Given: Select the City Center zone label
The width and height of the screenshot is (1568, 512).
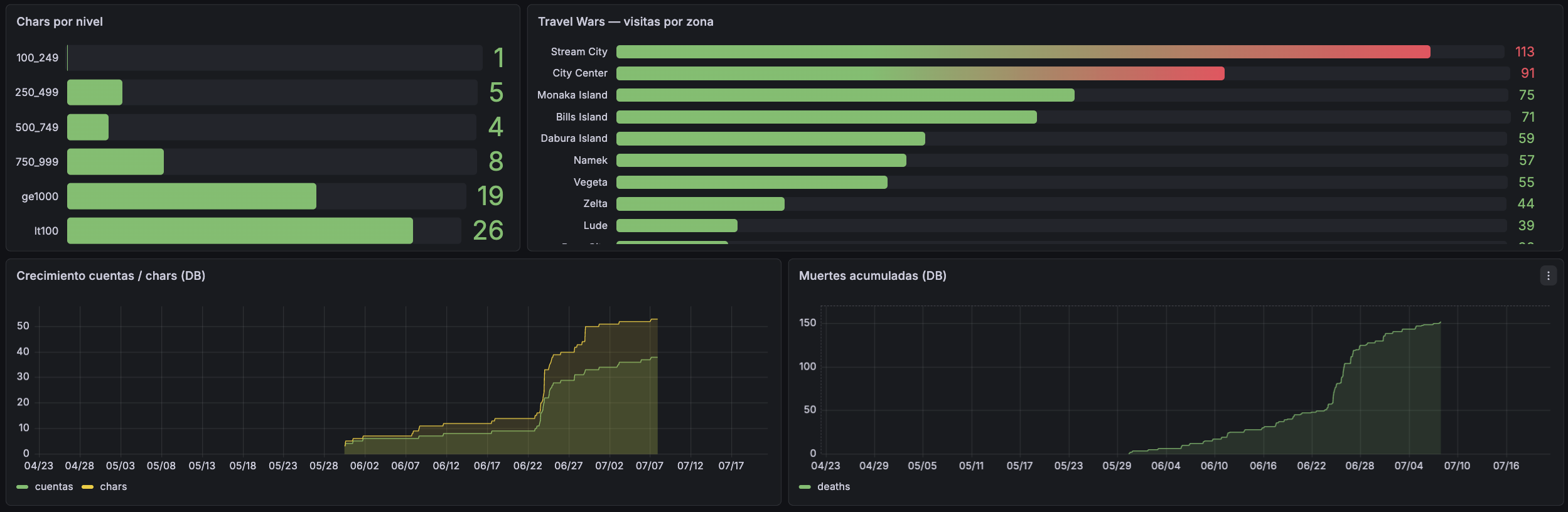Looking at the screenshot, I should coord(580,73).
